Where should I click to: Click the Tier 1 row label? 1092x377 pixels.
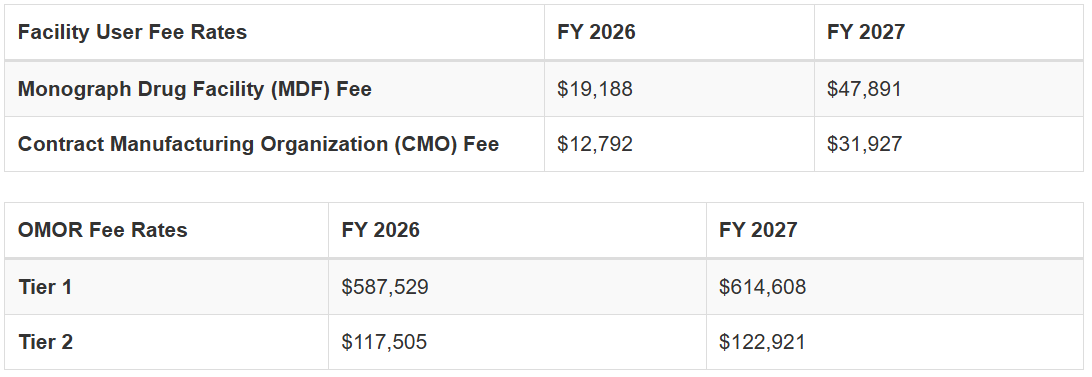click(x=45, y=286)
